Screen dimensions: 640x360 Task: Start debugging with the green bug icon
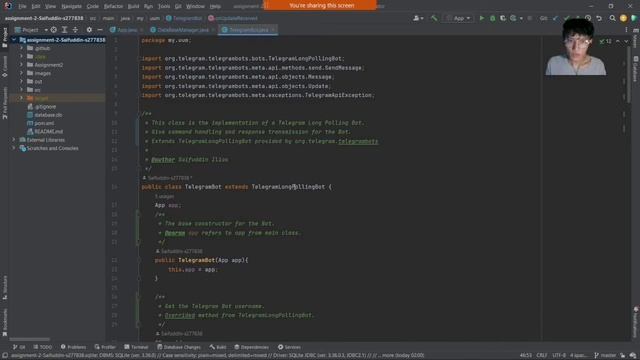pyautogui.click(x=493, y=18)
